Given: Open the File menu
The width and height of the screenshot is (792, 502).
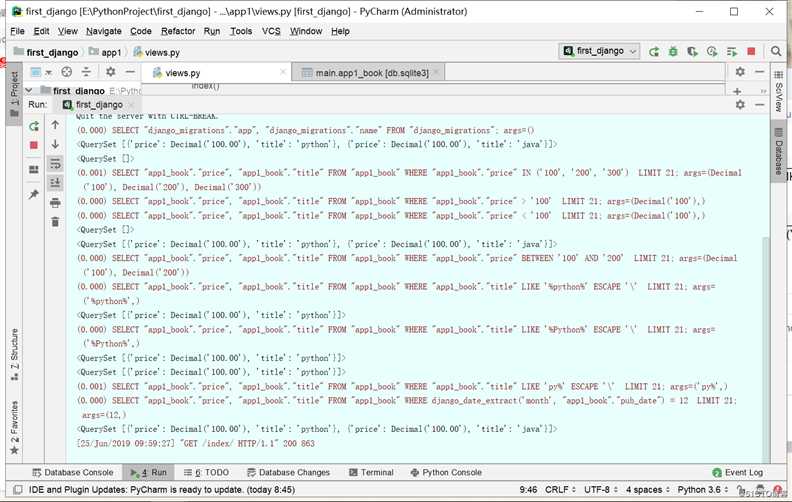Looking at the screenshot, I should (x=17, y=31).
